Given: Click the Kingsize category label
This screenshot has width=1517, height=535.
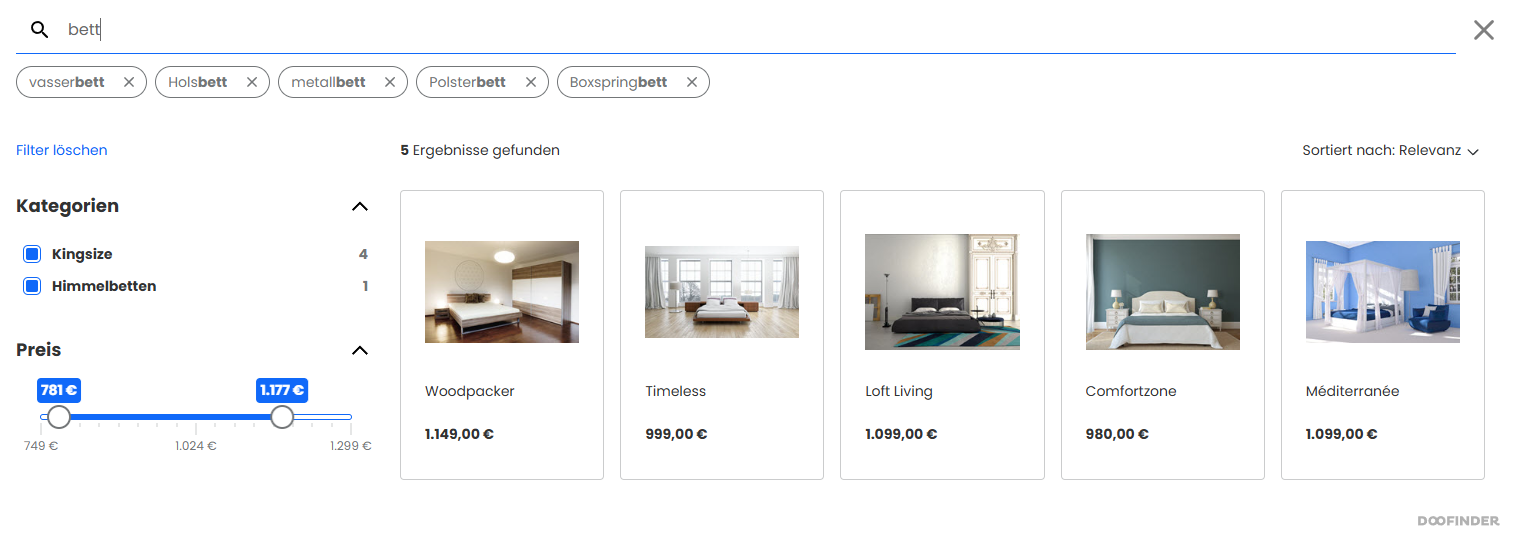Looking at the screenshot, I should (x=82, y=254).
